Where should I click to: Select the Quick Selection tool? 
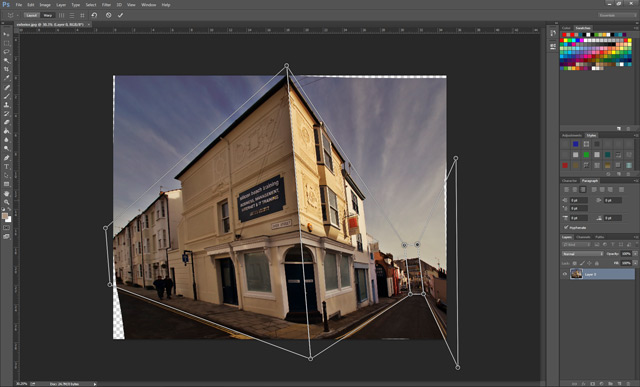click(7, 60)
